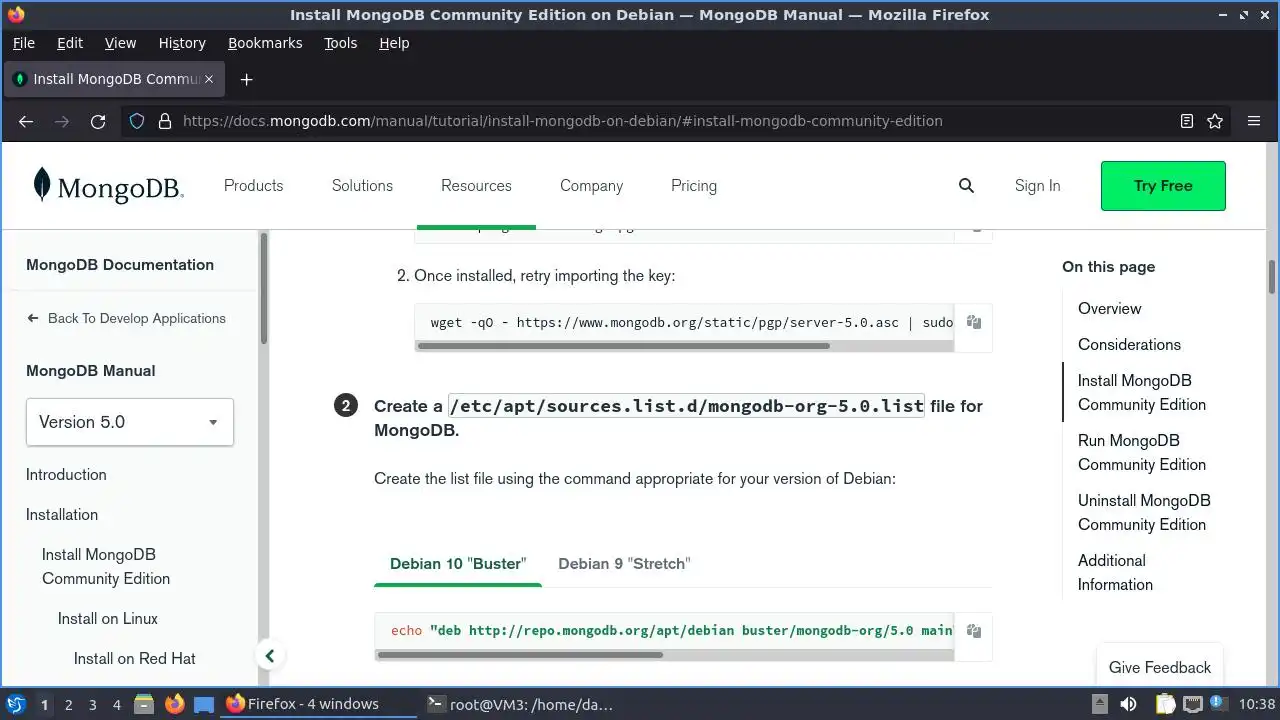
Task: Click the removable media tray icon
Action: tap(1099, 704)
